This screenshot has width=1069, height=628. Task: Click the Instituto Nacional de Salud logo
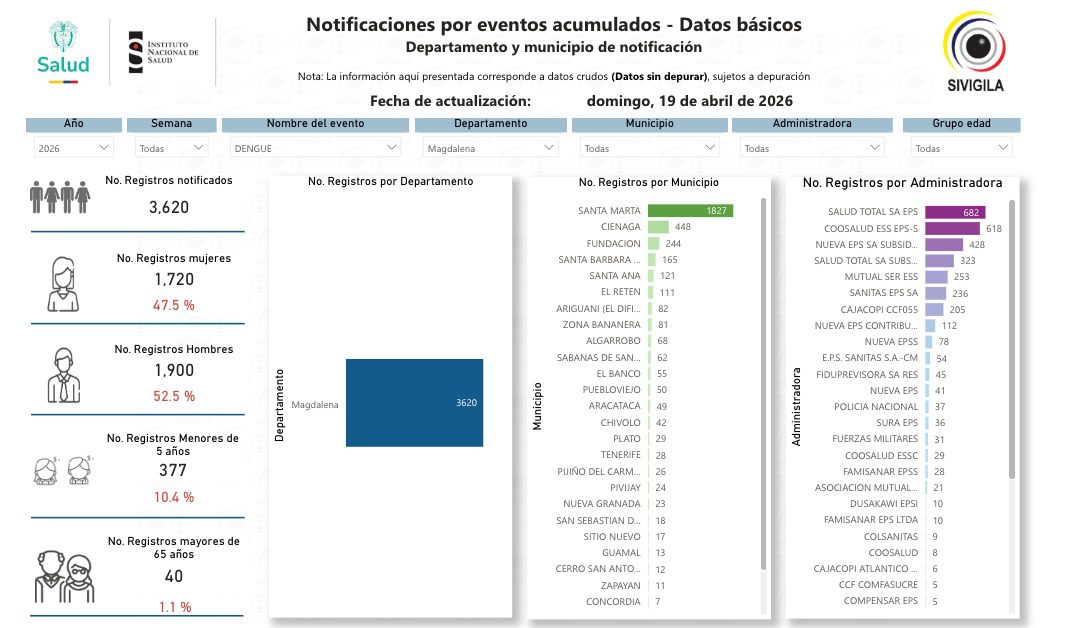coord(164,51)
